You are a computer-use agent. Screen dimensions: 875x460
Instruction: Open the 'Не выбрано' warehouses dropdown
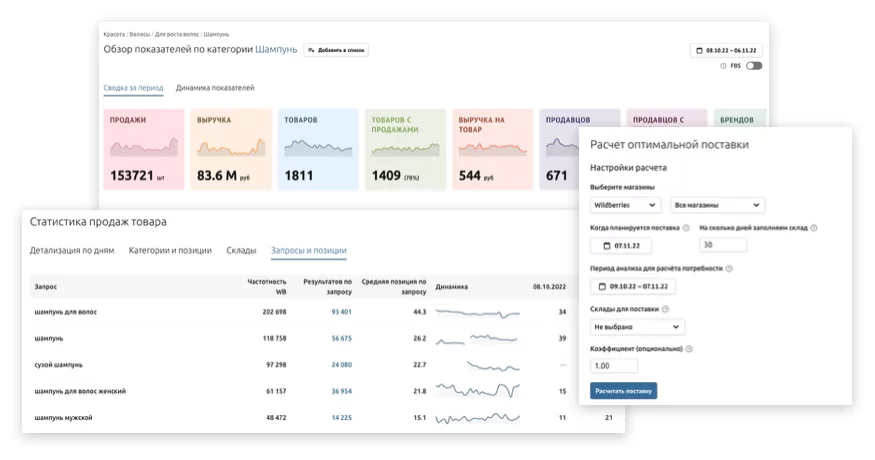pyautogui.click(x=637, y=327)
